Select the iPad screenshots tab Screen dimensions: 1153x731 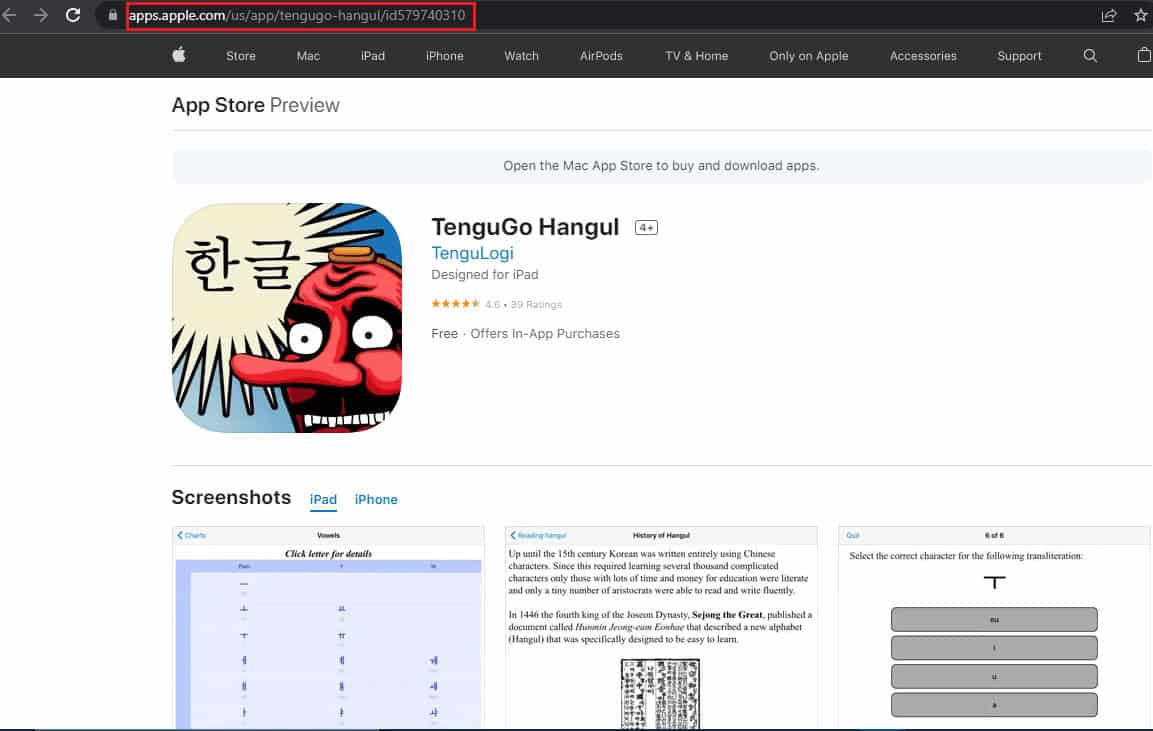[x=323, y=499]
